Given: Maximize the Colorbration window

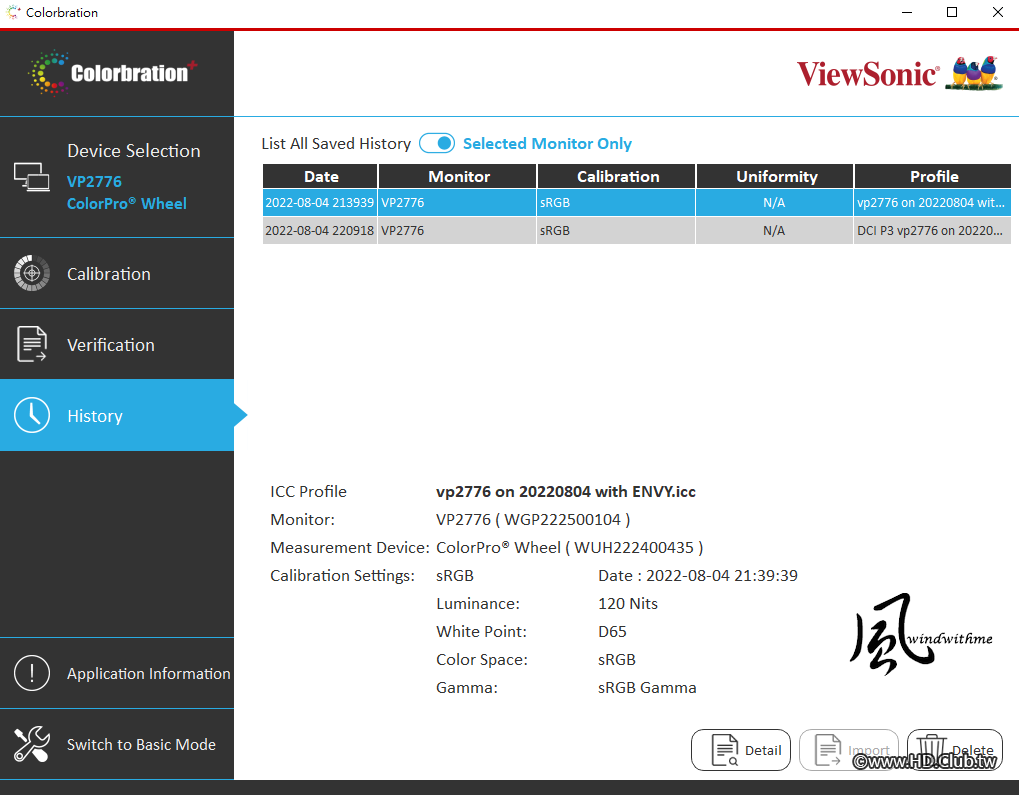Looking at the screenshot, I should point(952,12).
